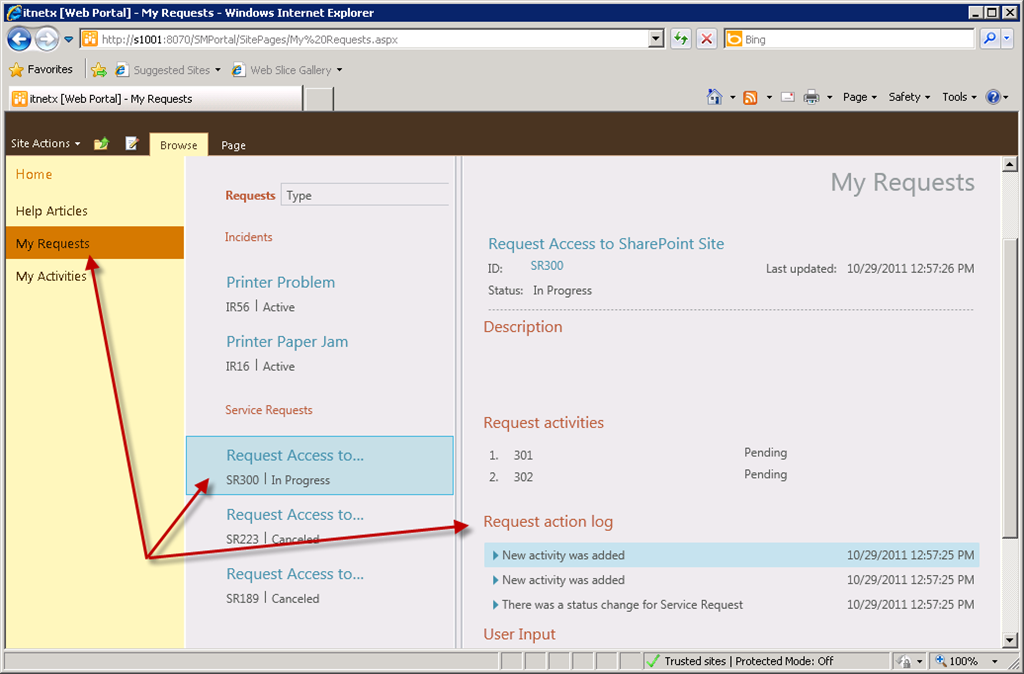Open the Safety menu dropdown
Viewport: 1024px width, 674px height.
click(909, 97)
